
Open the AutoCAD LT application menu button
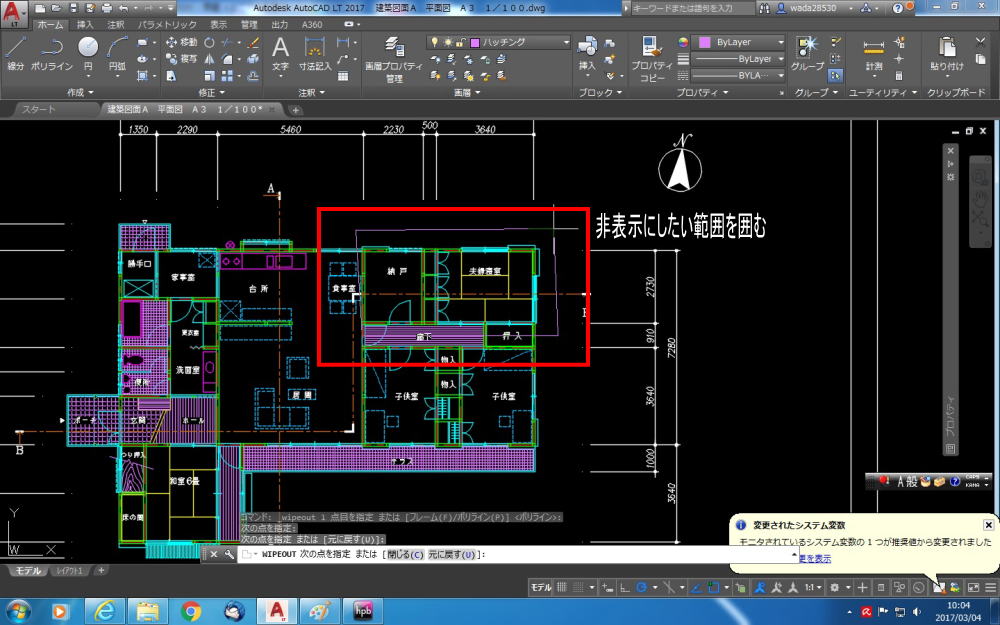[x=14, y=14]
